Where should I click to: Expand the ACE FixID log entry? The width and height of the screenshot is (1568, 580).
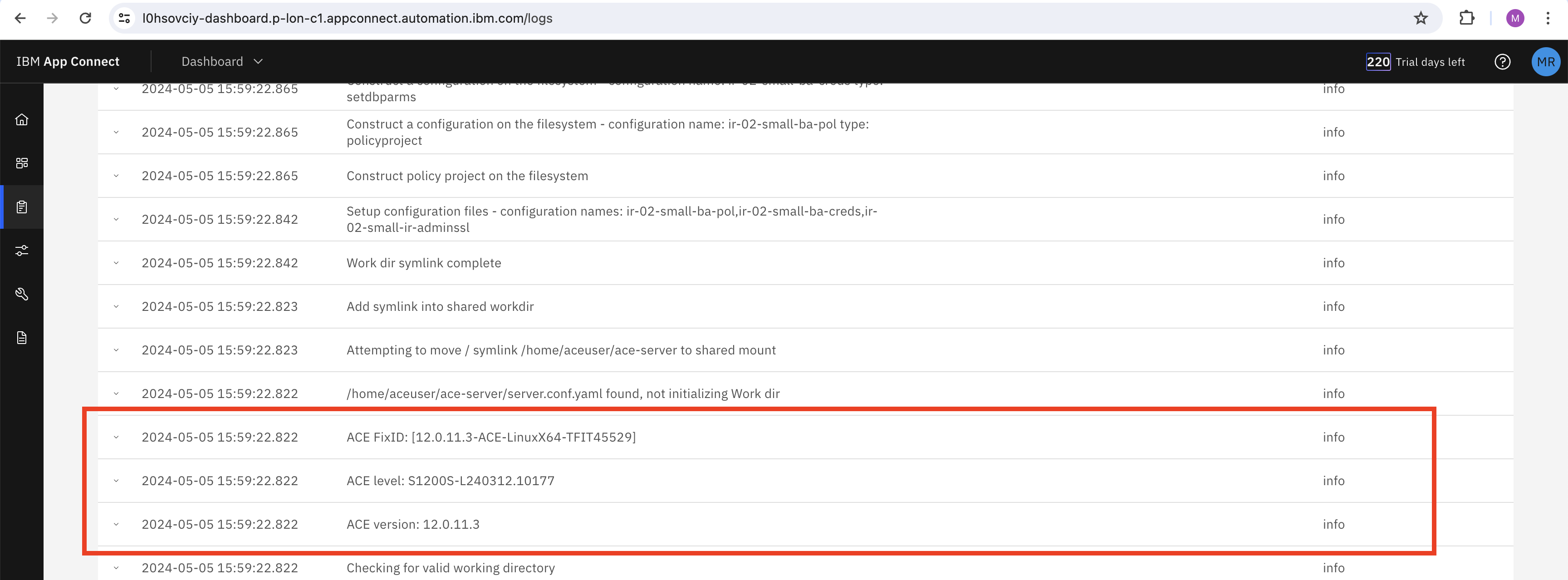[x=116, y=437]
